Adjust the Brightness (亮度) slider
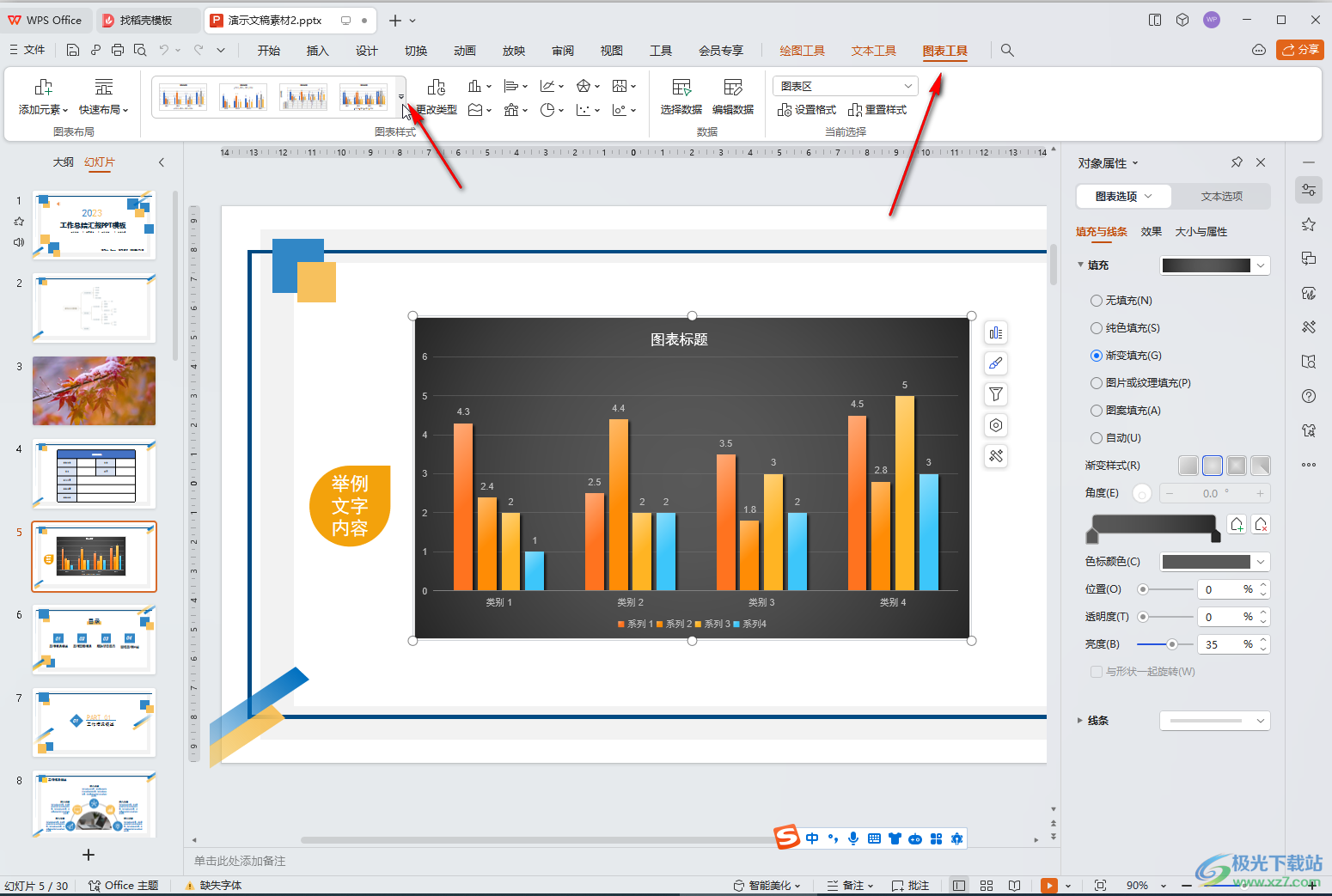This screenshot has width=1332, height=896. tap(1171, 644)
